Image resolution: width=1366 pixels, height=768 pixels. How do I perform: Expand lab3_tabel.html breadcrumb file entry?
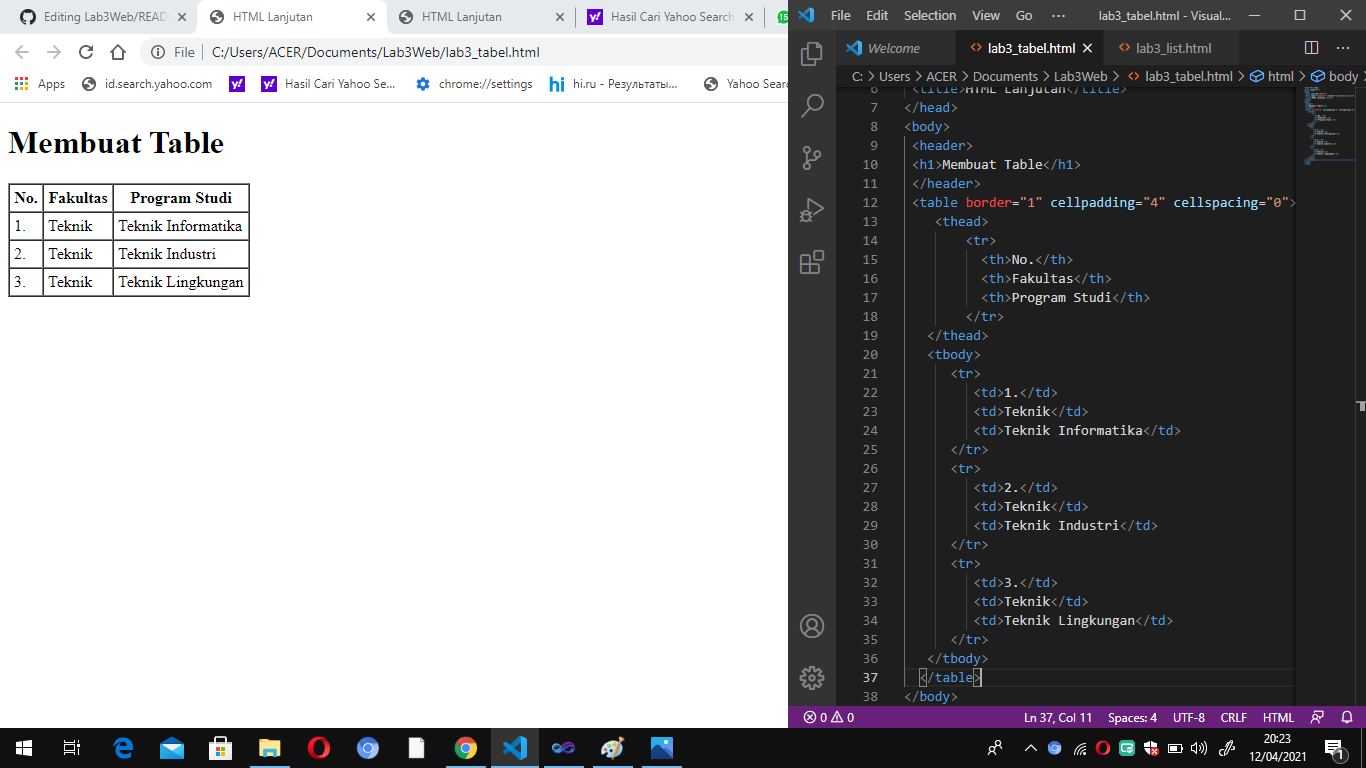1180,76
